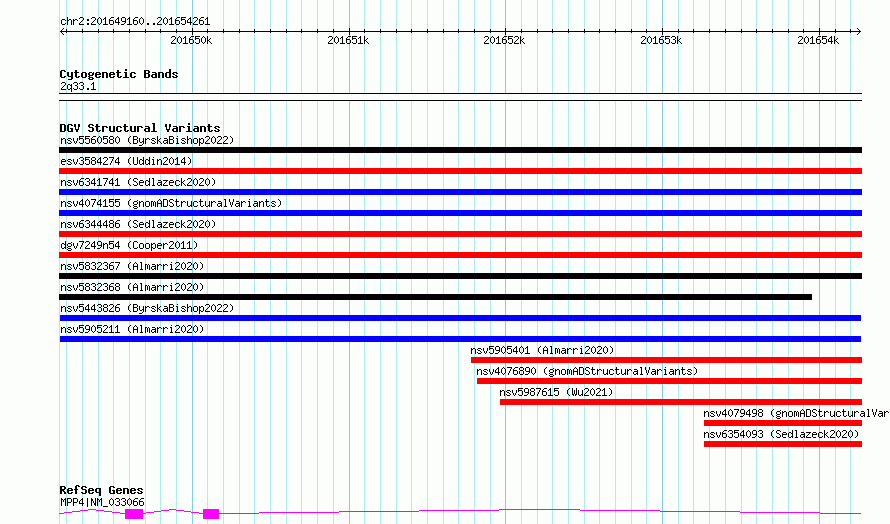Click the shorter black bar under nsv5832368
The height and width of the screenshot is (524, 890).
pyautogui.click(x=435, y=297)
